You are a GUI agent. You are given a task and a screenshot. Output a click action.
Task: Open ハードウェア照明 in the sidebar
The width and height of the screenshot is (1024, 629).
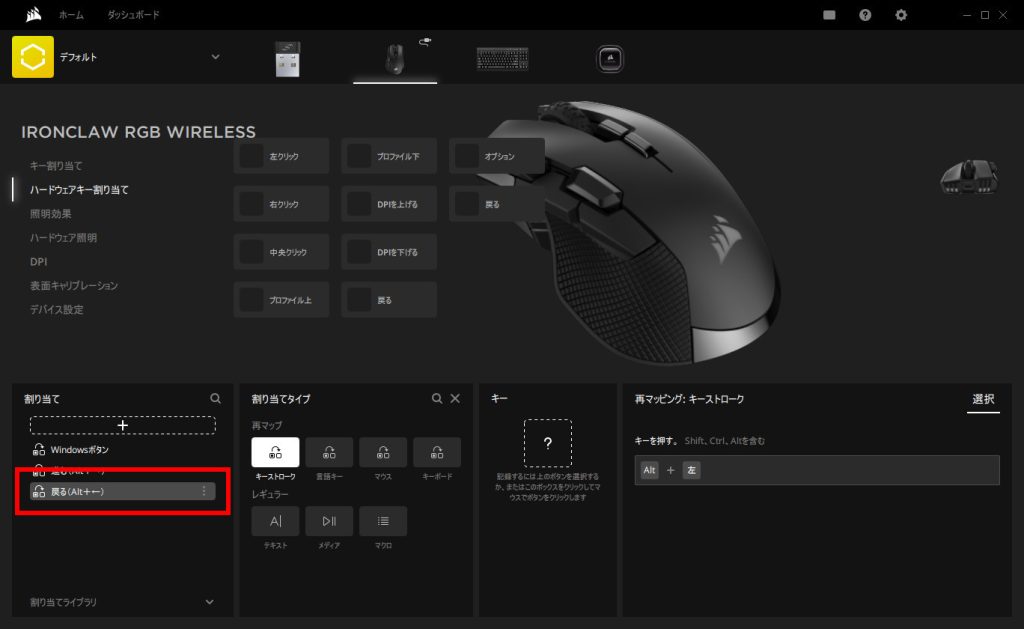tap(63, 238)
